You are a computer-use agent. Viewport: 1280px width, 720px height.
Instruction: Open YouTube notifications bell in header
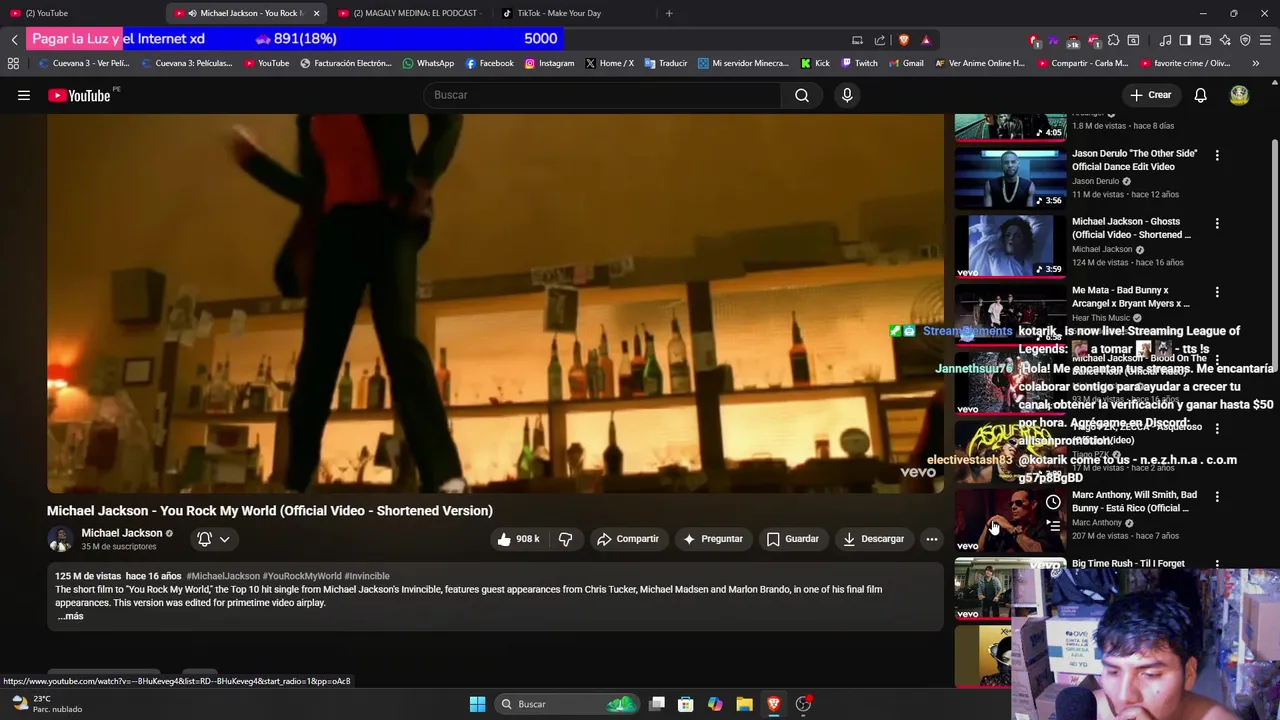pos(1200,95)
